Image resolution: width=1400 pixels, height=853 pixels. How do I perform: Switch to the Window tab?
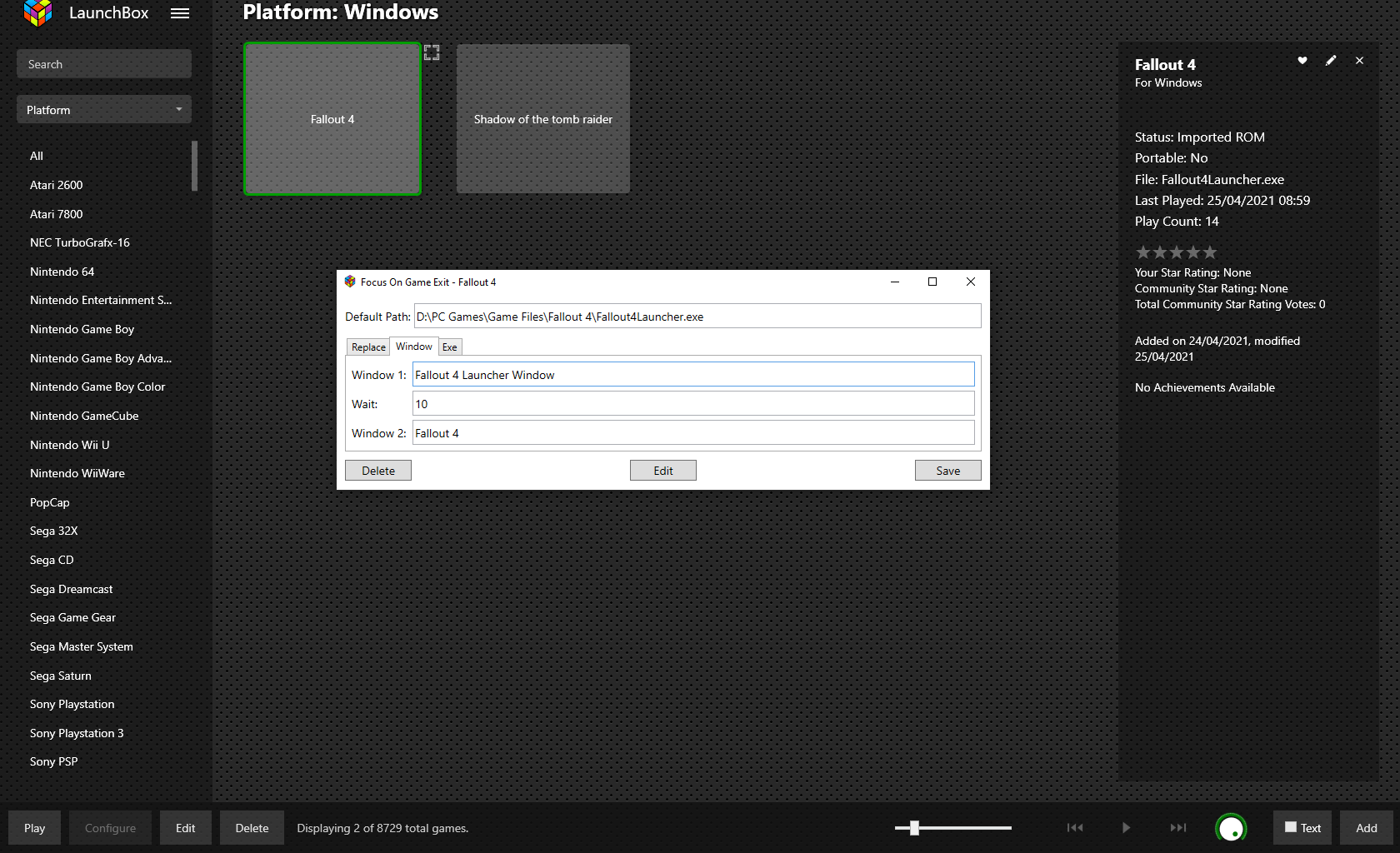tap(414, 347)
